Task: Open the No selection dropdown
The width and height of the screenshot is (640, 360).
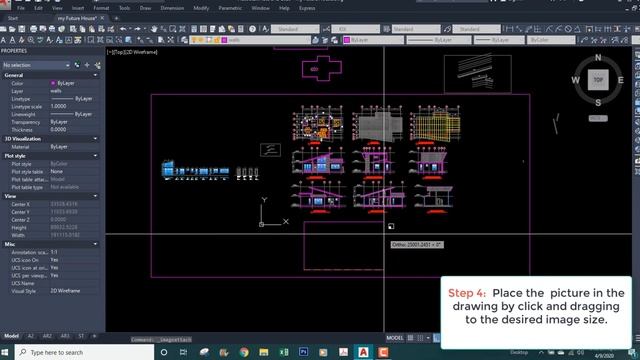Action: coord(36,65)
